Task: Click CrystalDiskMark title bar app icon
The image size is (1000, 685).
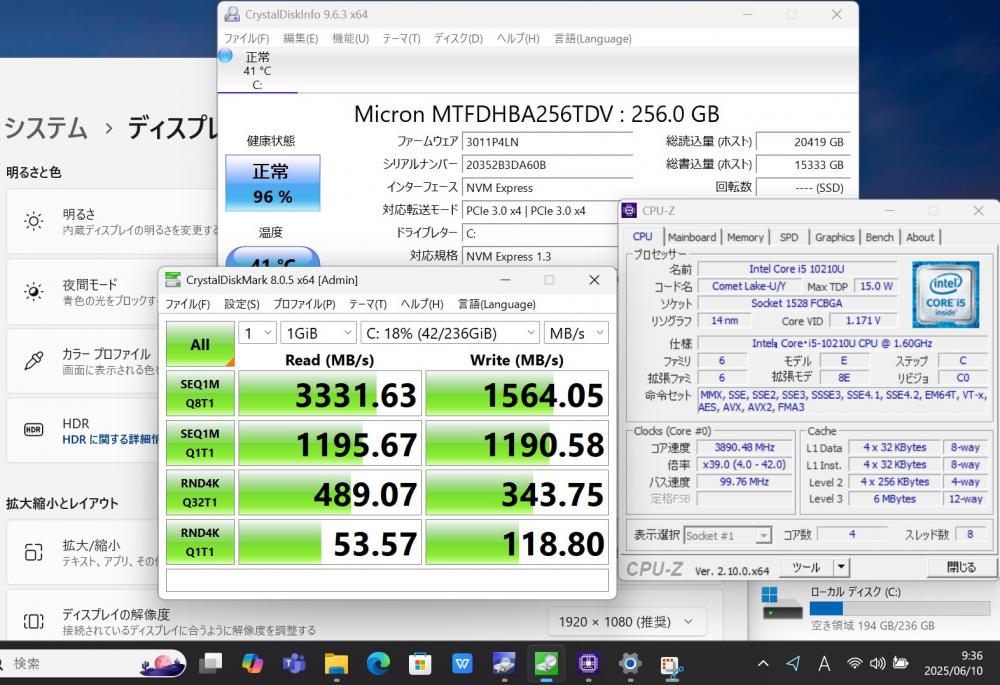Action: (172, 279)
